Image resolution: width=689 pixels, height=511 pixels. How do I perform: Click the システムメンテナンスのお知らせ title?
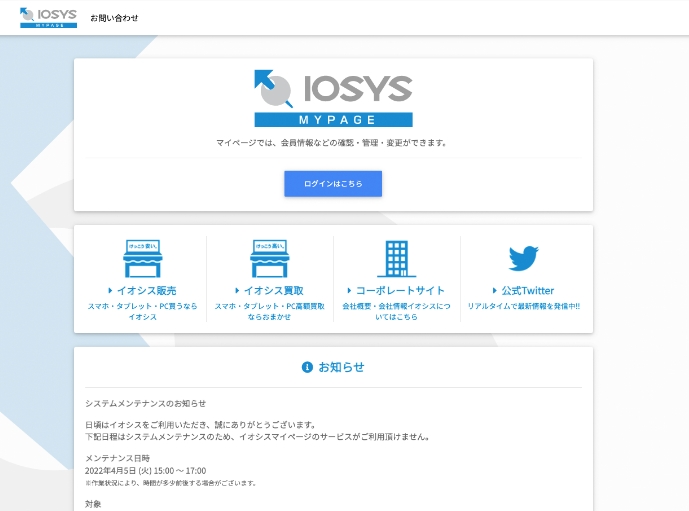(x=145, y=403)
